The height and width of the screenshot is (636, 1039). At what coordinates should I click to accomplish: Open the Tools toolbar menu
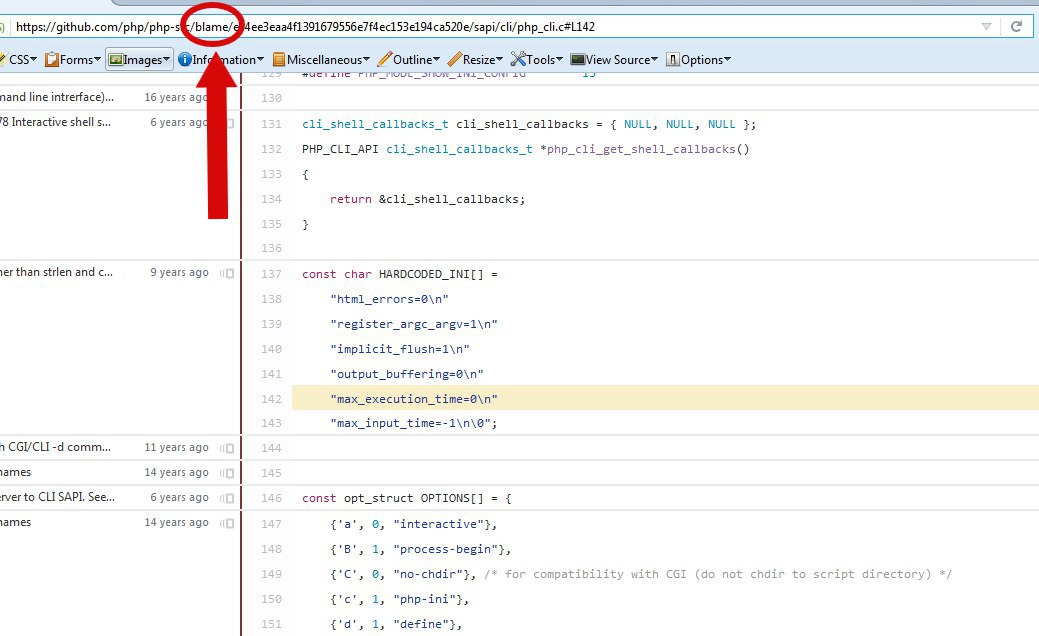pos(536,60)
